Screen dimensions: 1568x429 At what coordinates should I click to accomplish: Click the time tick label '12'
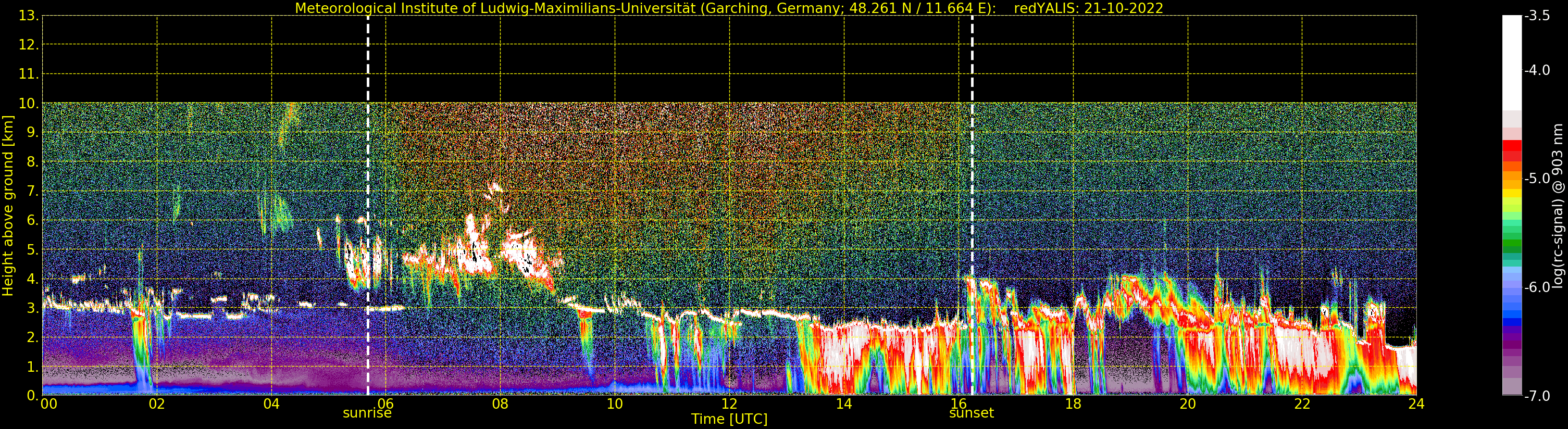[729, 404]
